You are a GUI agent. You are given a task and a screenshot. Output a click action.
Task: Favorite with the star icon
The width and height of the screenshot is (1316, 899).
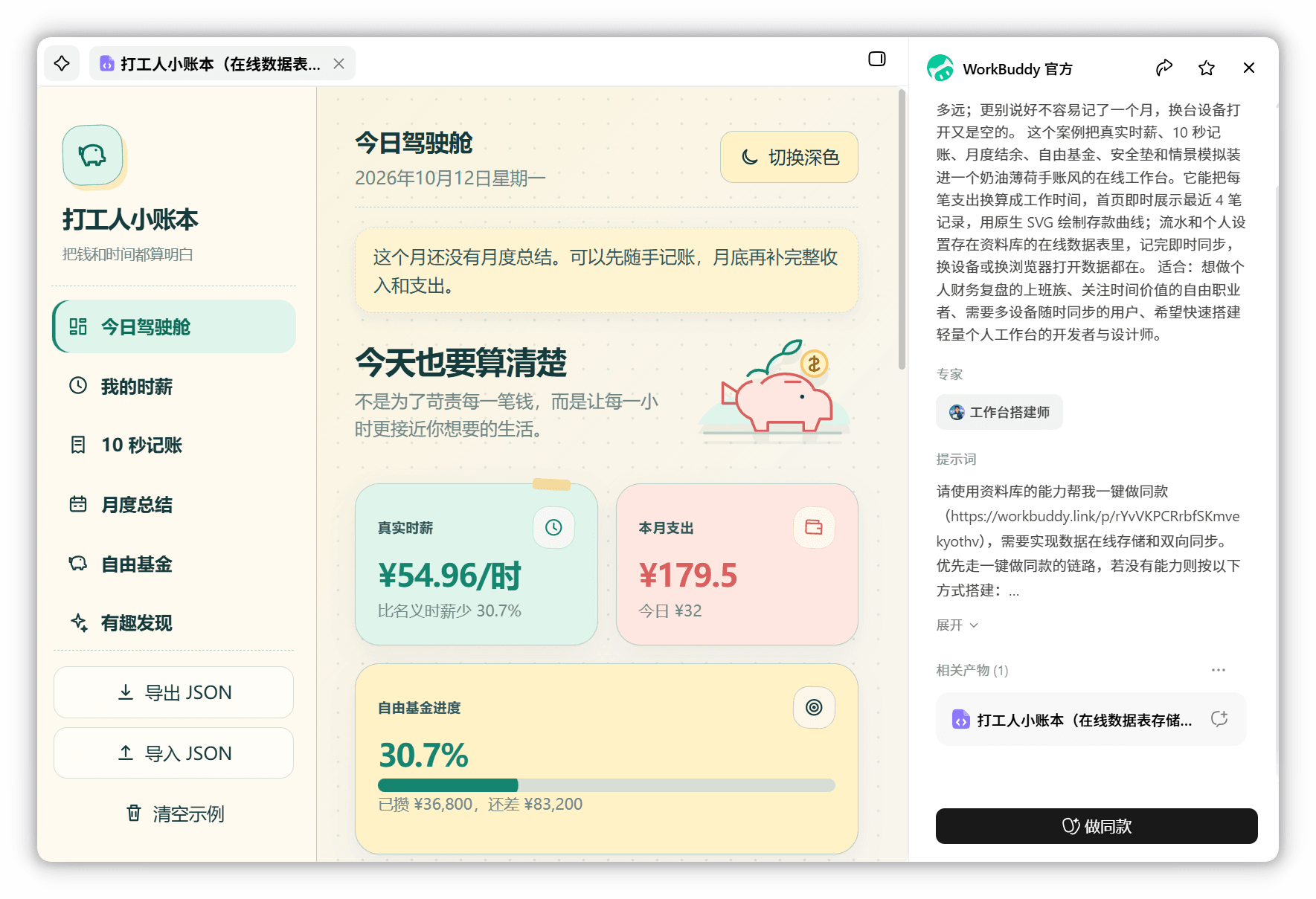pyautogui.click(x=1207, y=68)
